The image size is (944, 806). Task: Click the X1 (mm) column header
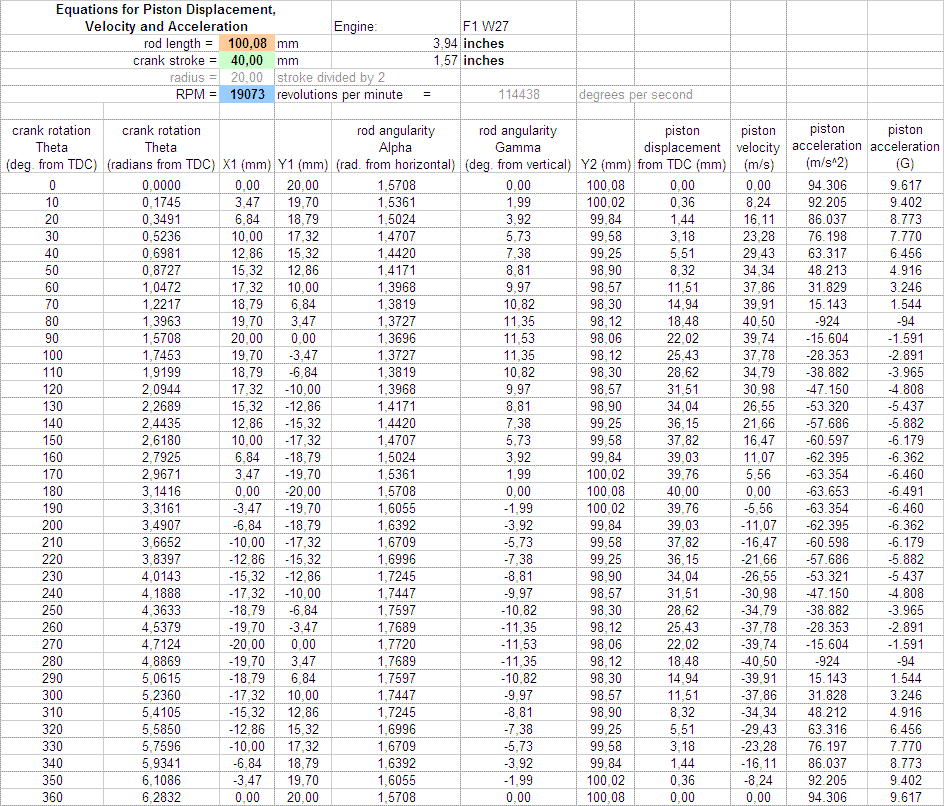(247, 164)
